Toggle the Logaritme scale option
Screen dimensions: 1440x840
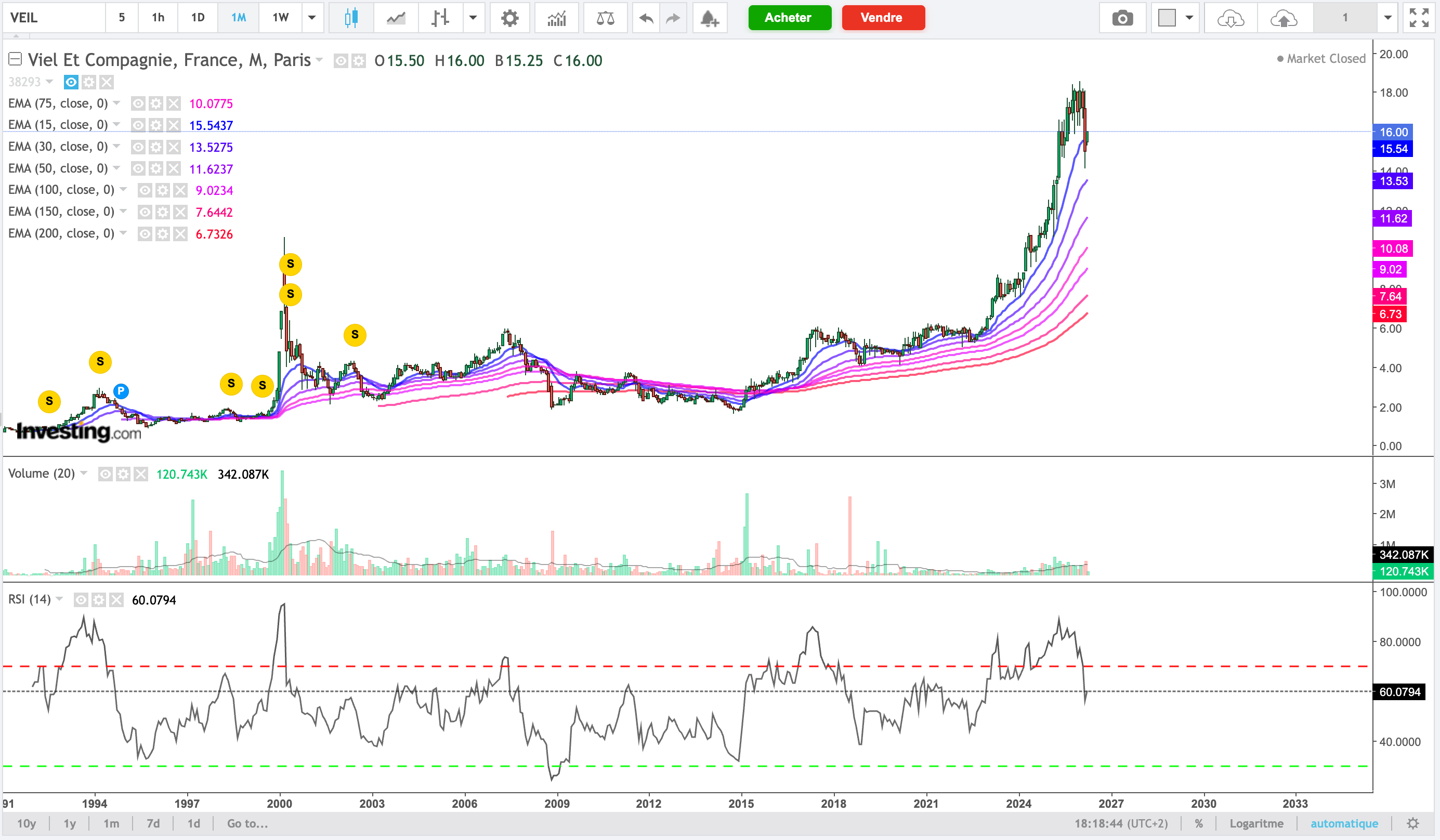1256,823
